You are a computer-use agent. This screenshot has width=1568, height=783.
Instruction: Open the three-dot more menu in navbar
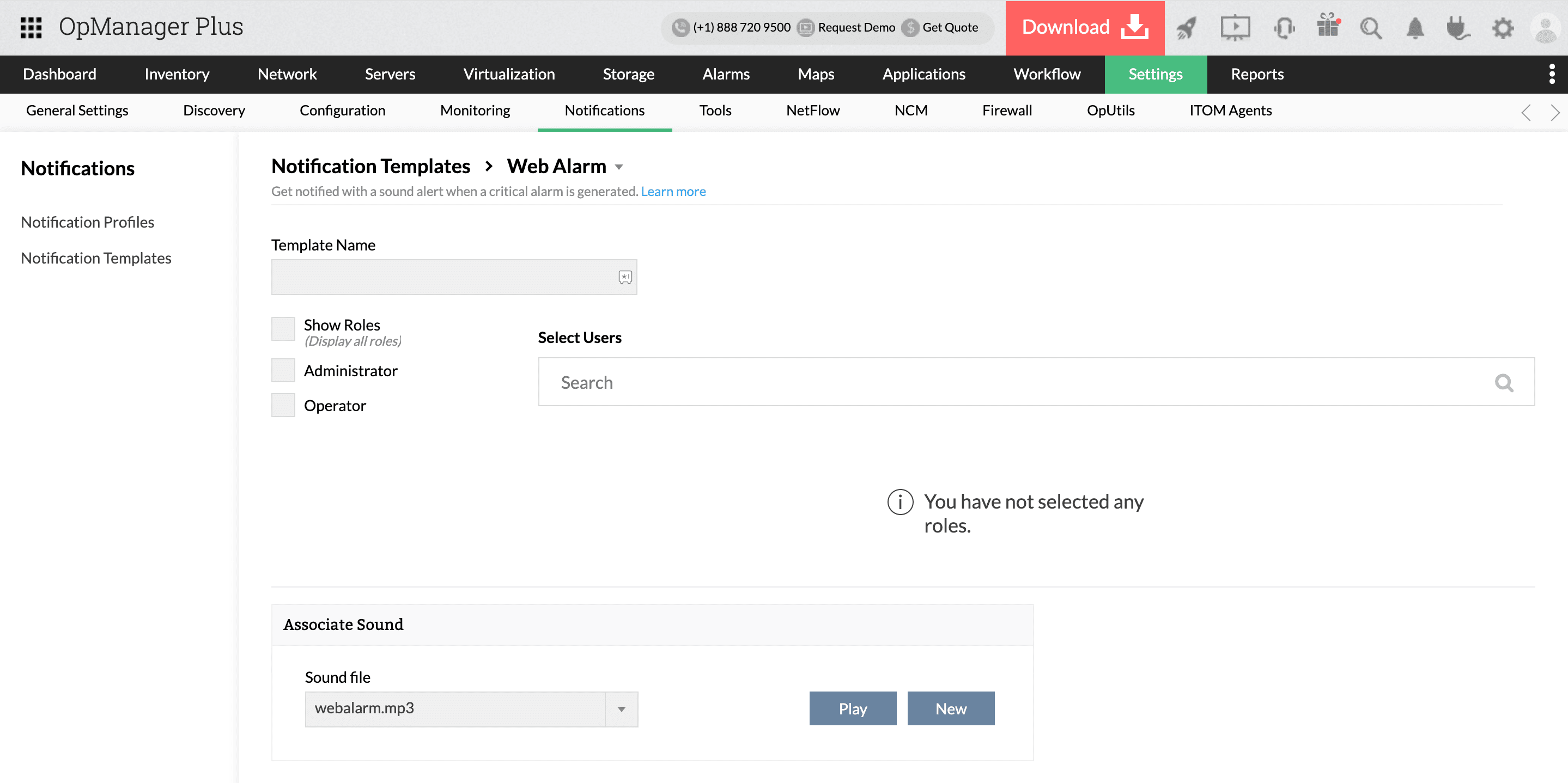tap(1552, 74)
